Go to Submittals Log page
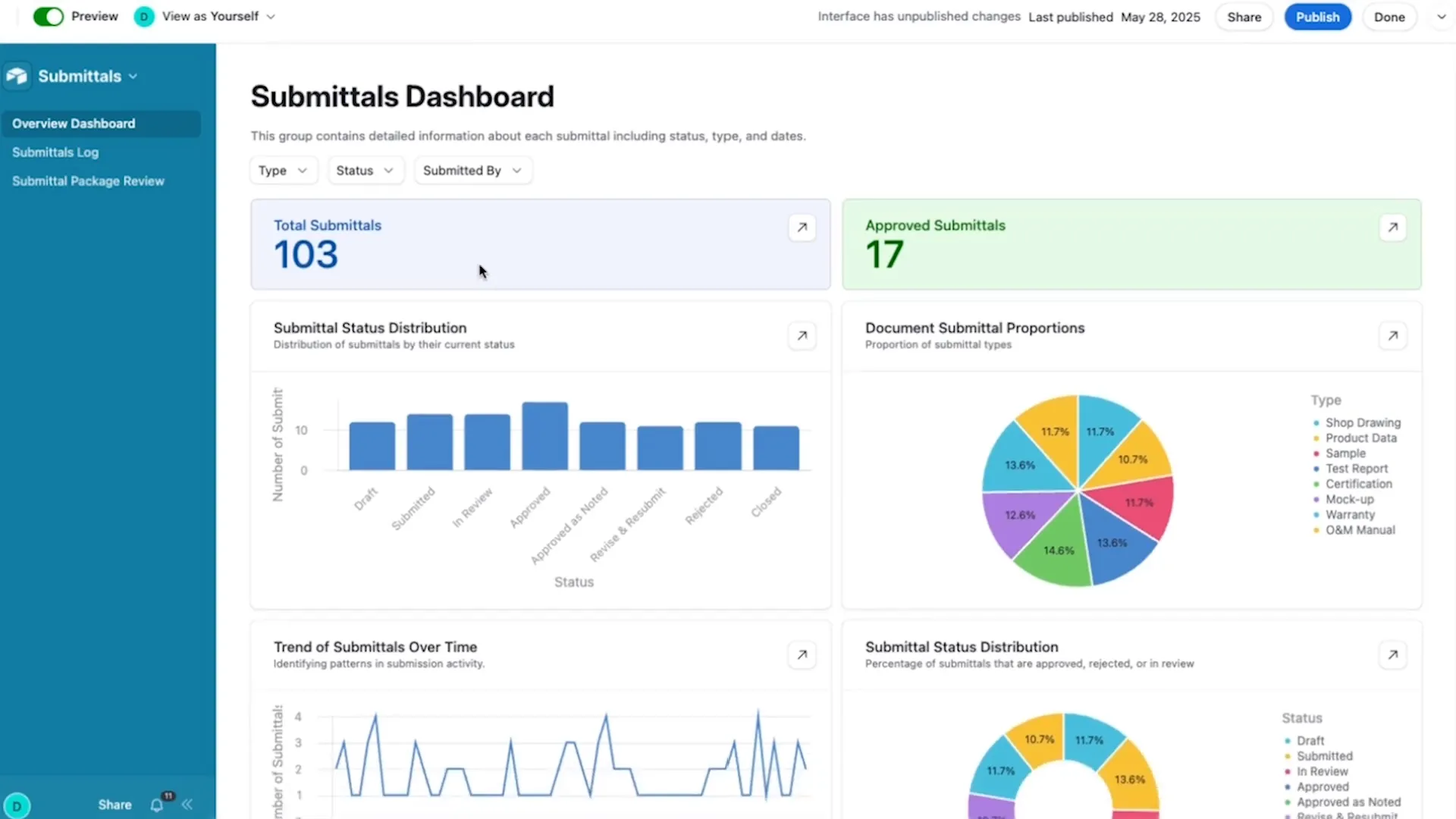The height and width of the screenshot is (819, 1456). [x=55, y=152]
